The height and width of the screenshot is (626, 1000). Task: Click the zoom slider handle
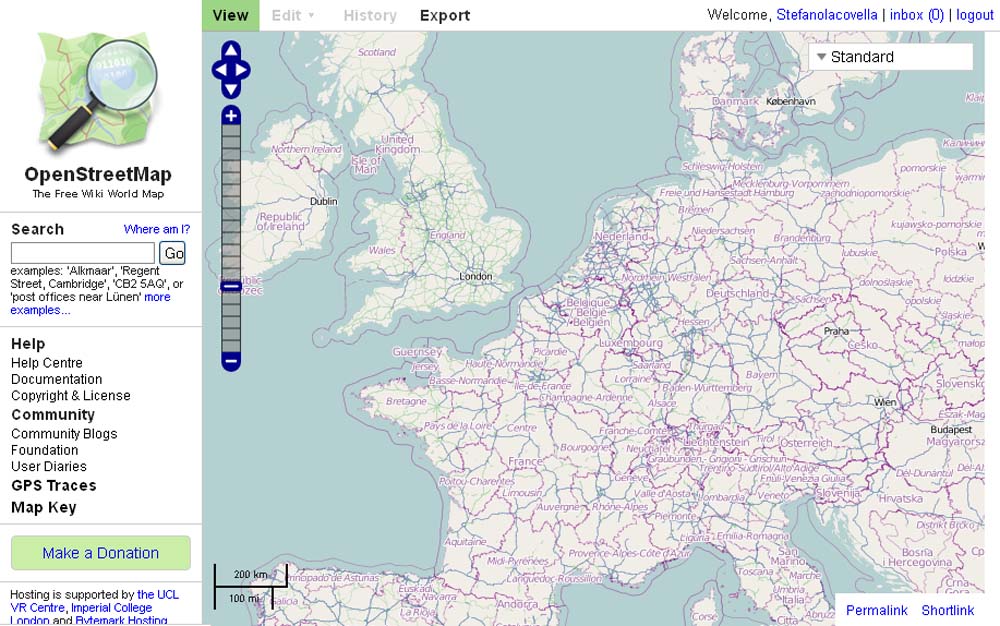(231, 286)
